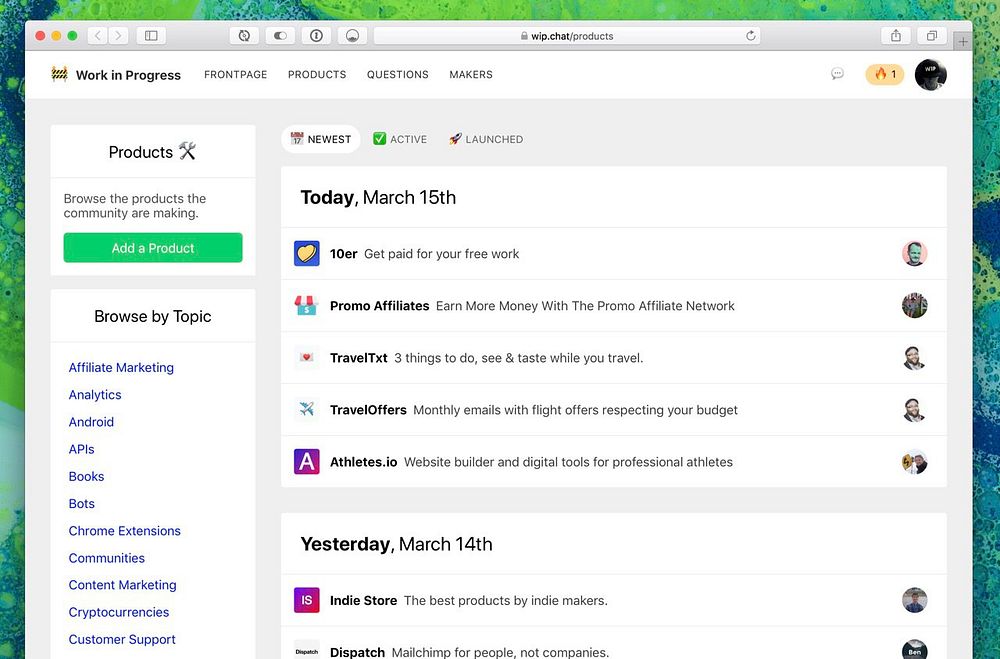Viewport: 1000px width, 659px height.
Task: Click the fire streak badge showing 1
Action: click(x=885, y=74)
